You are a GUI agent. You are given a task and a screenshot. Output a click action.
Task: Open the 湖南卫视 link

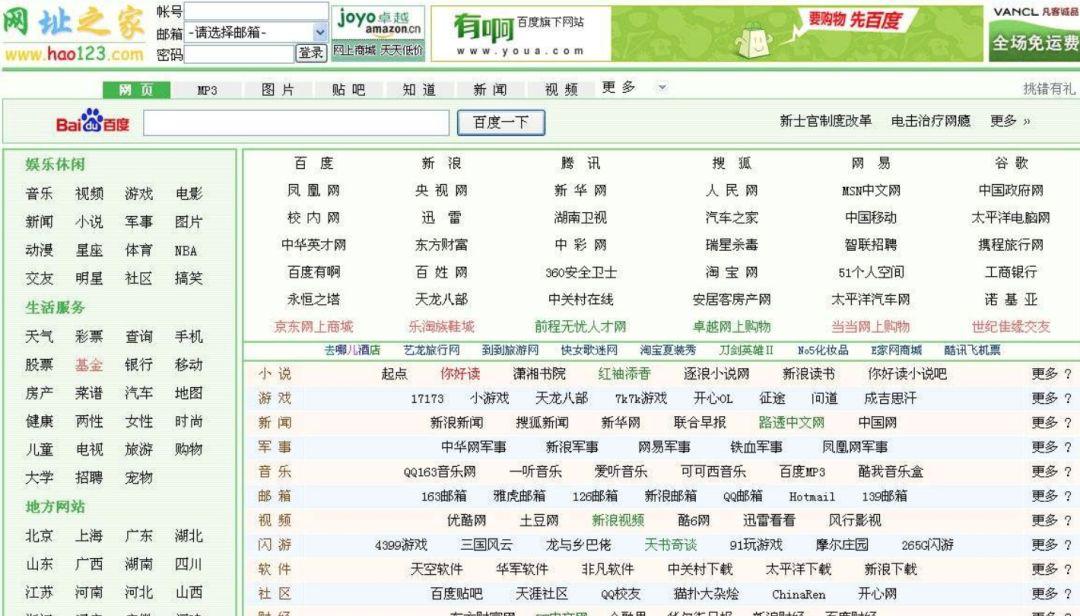(x=580, y=218)
